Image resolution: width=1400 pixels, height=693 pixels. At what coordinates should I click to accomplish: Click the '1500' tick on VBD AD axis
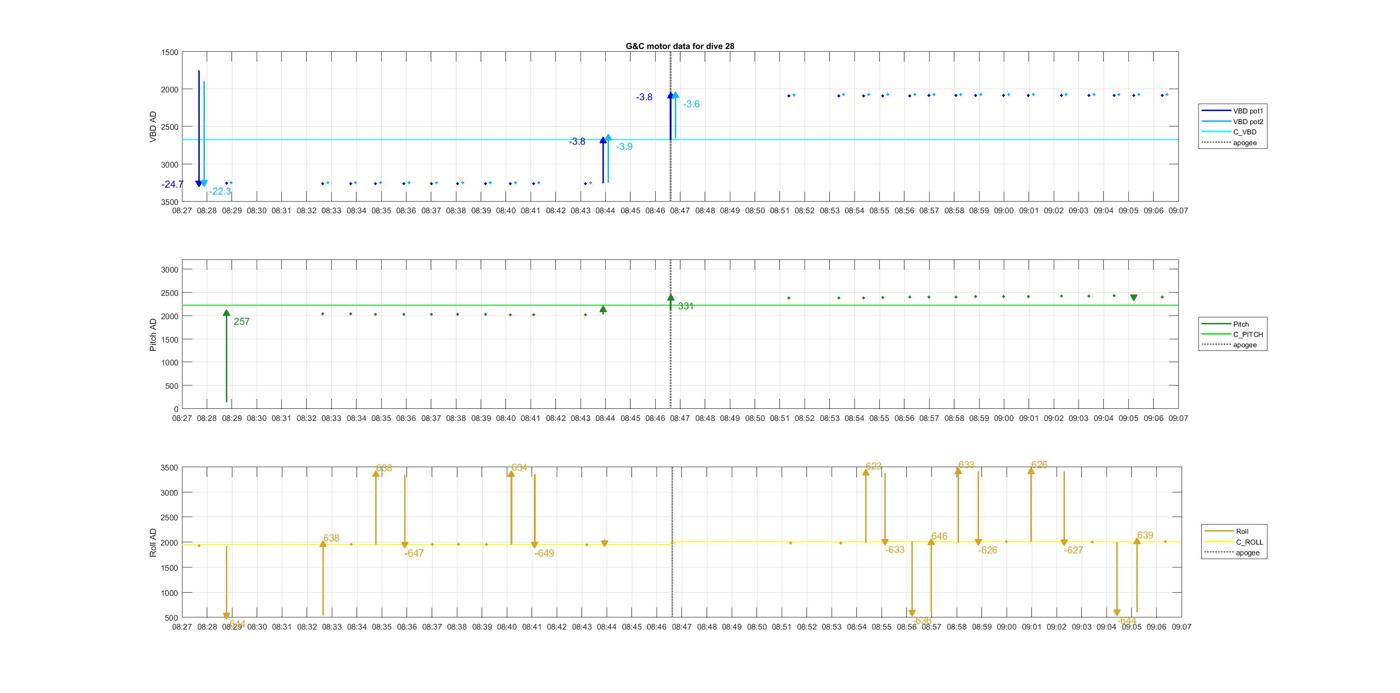(170, 52)
